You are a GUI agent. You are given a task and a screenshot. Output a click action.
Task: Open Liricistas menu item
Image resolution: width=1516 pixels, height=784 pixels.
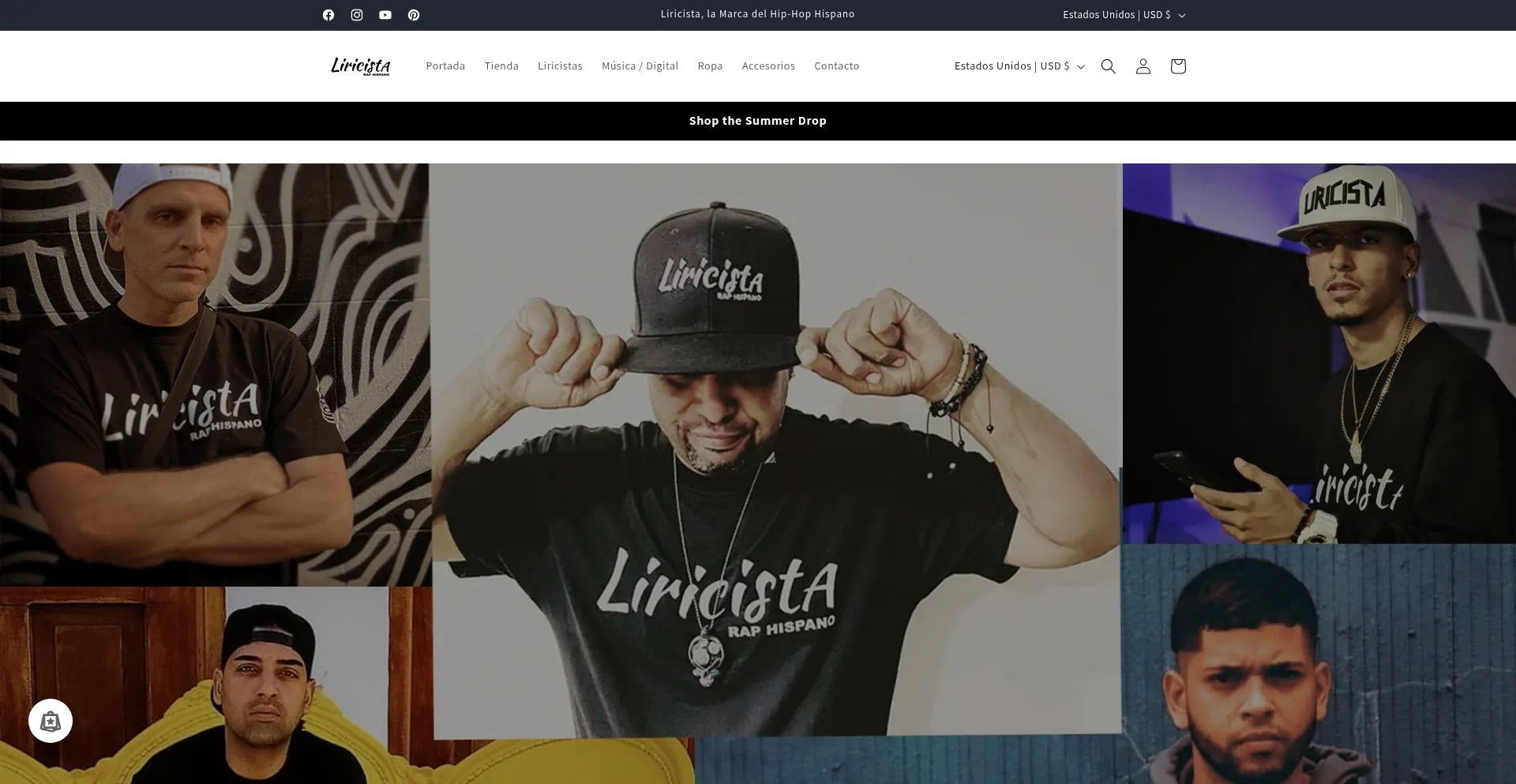(x=560, y=66)
